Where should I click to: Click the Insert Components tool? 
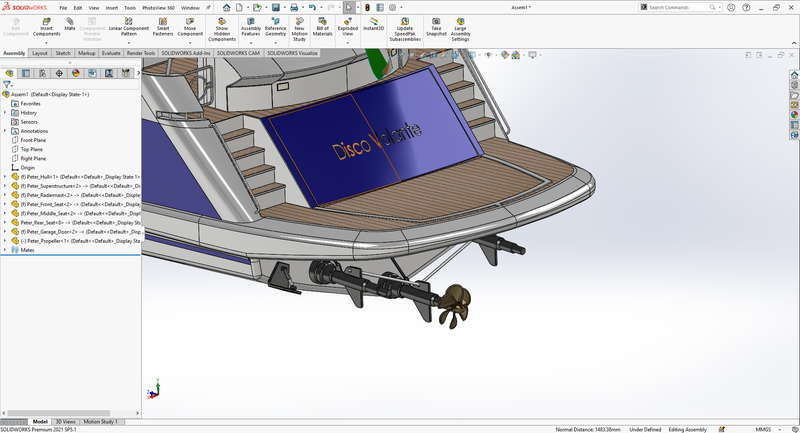tap(46, 27)
